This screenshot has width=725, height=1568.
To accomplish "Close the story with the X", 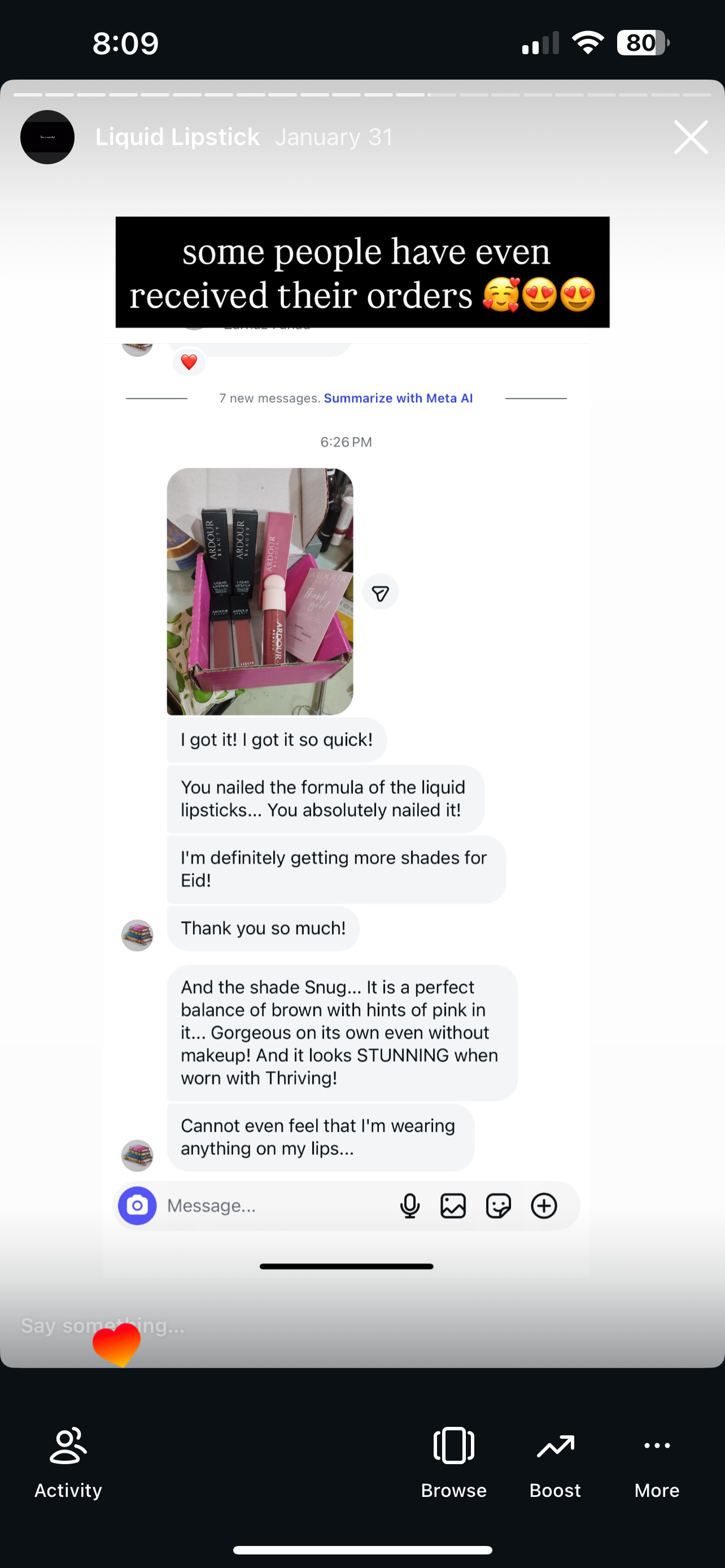I will 691,137.
